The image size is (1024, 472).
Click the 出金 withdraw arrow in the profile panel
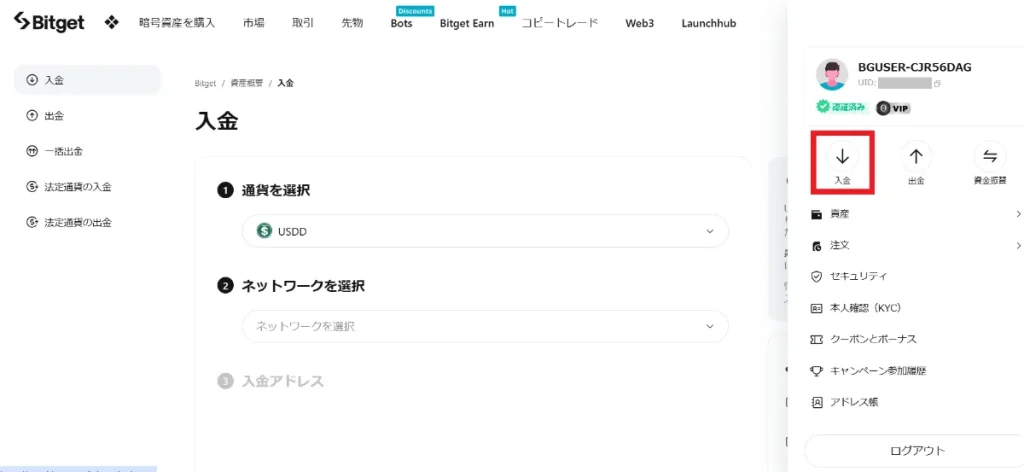(x=916, y=157)
